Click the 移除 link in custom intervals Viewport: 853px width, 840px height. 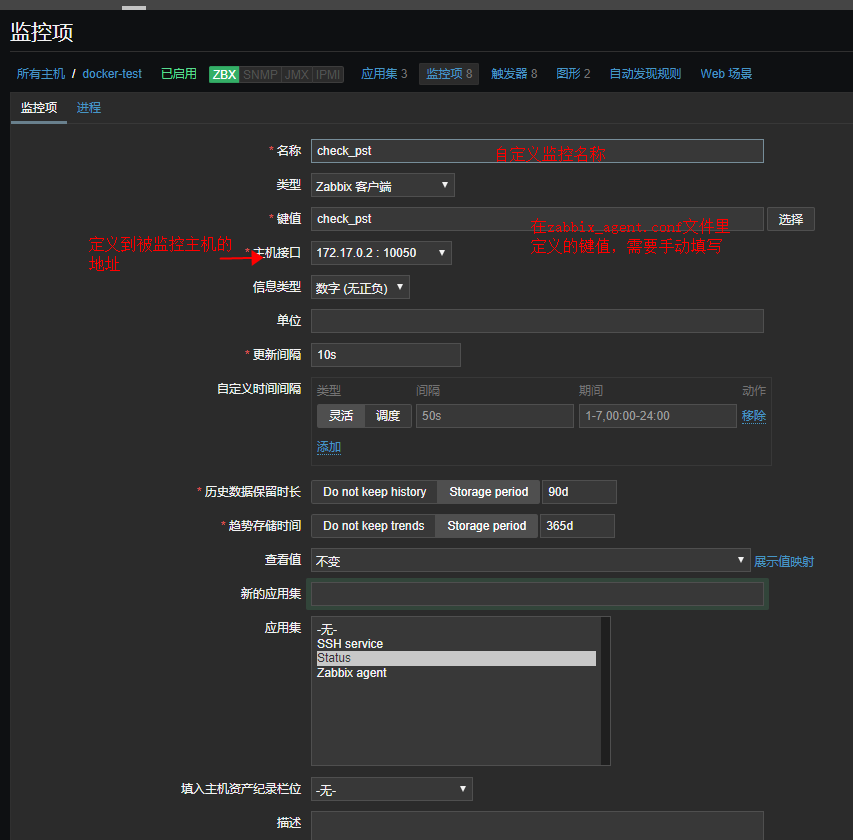(753, 416)
